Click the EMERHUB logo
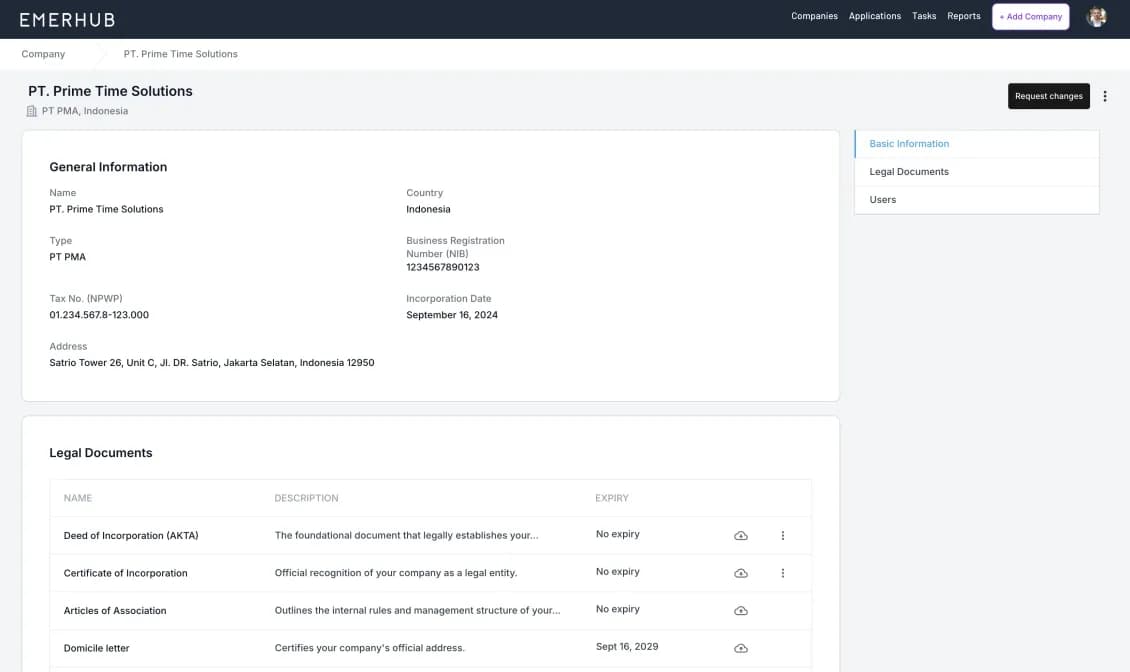The width and height of the screenshot is (1130, 672). pyautogui.click(x=67, y=19)
